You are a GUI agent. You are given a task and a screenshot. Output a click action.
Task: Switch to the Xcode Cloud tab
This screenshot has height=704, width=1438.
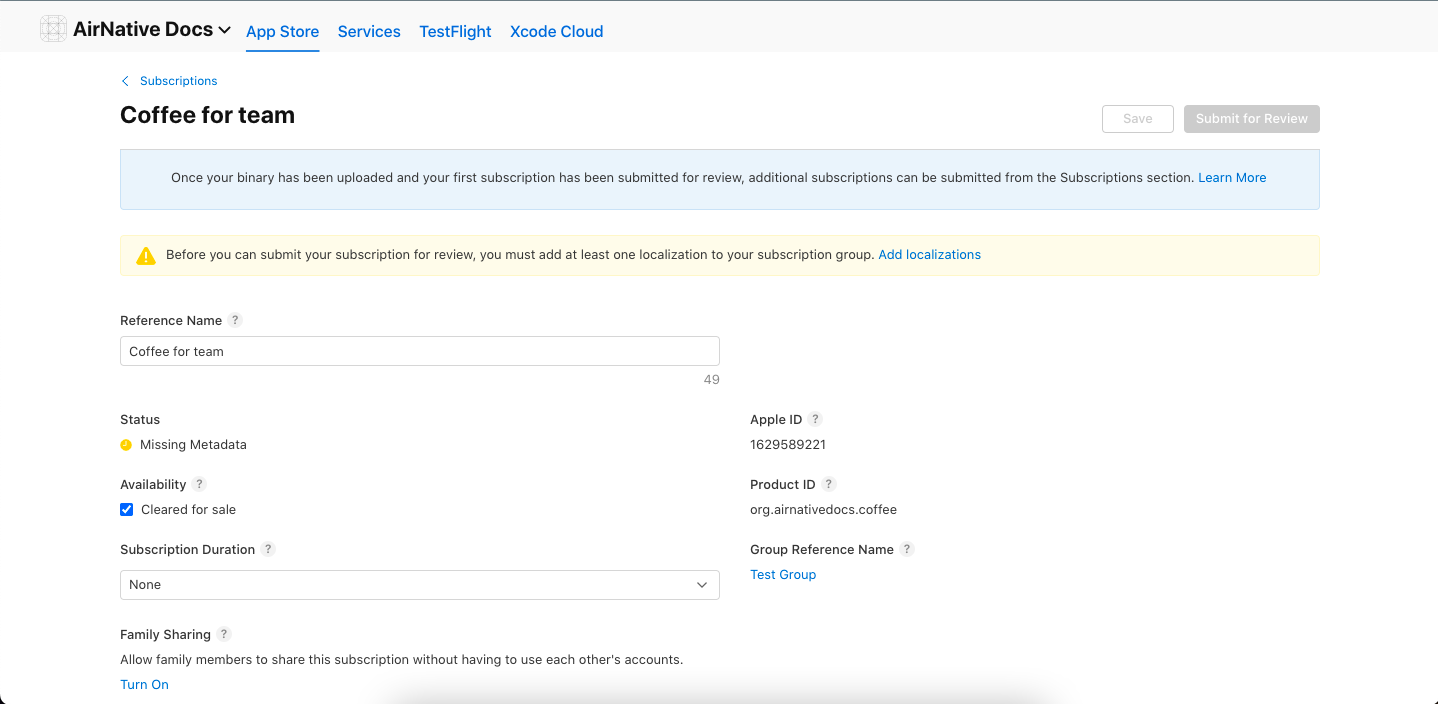click(x=556, y=31)
